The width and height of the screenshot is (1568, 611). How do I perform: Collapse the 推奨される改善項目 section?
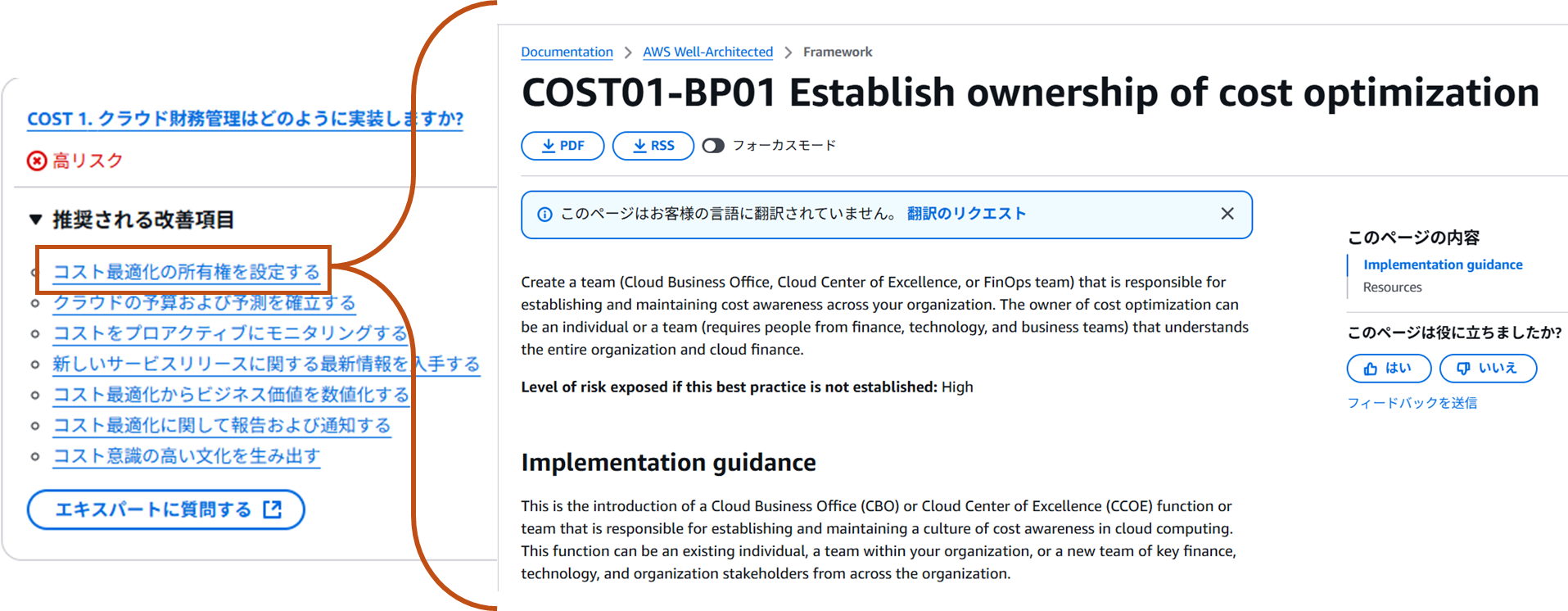36,220
